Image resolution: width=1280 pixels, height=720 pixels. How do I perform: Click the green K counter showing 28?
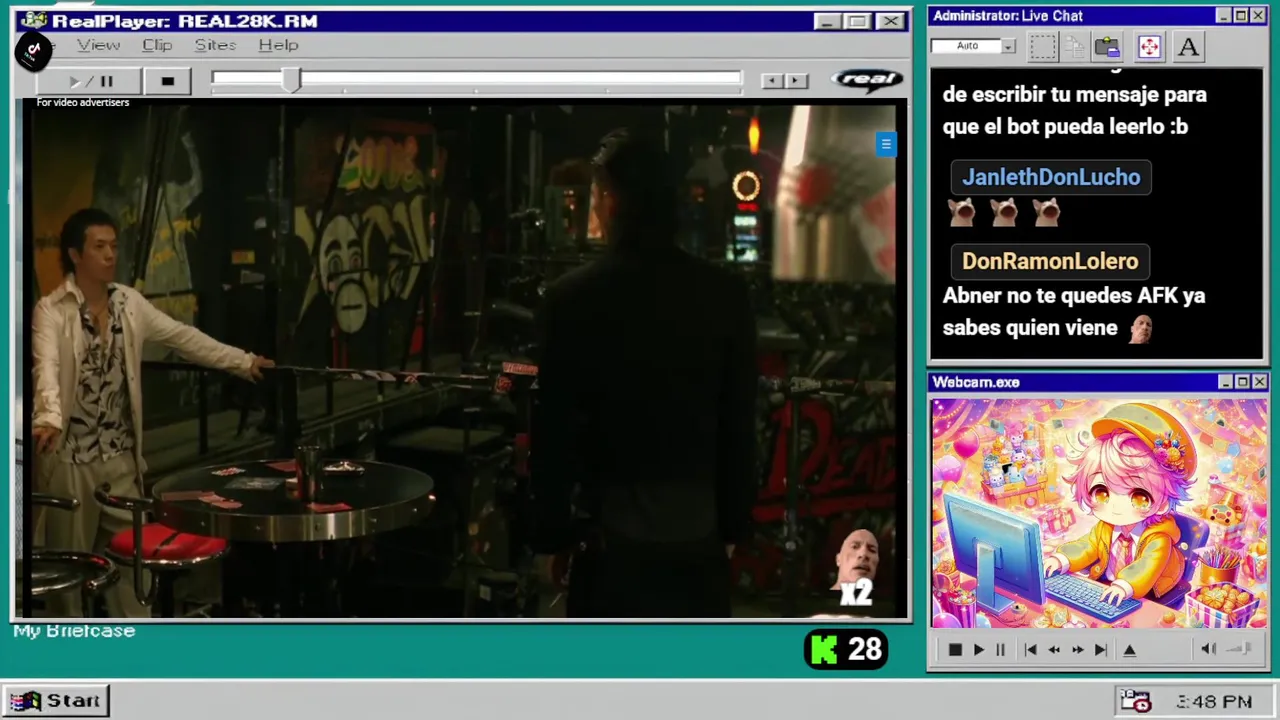click(x=846, y=650)
